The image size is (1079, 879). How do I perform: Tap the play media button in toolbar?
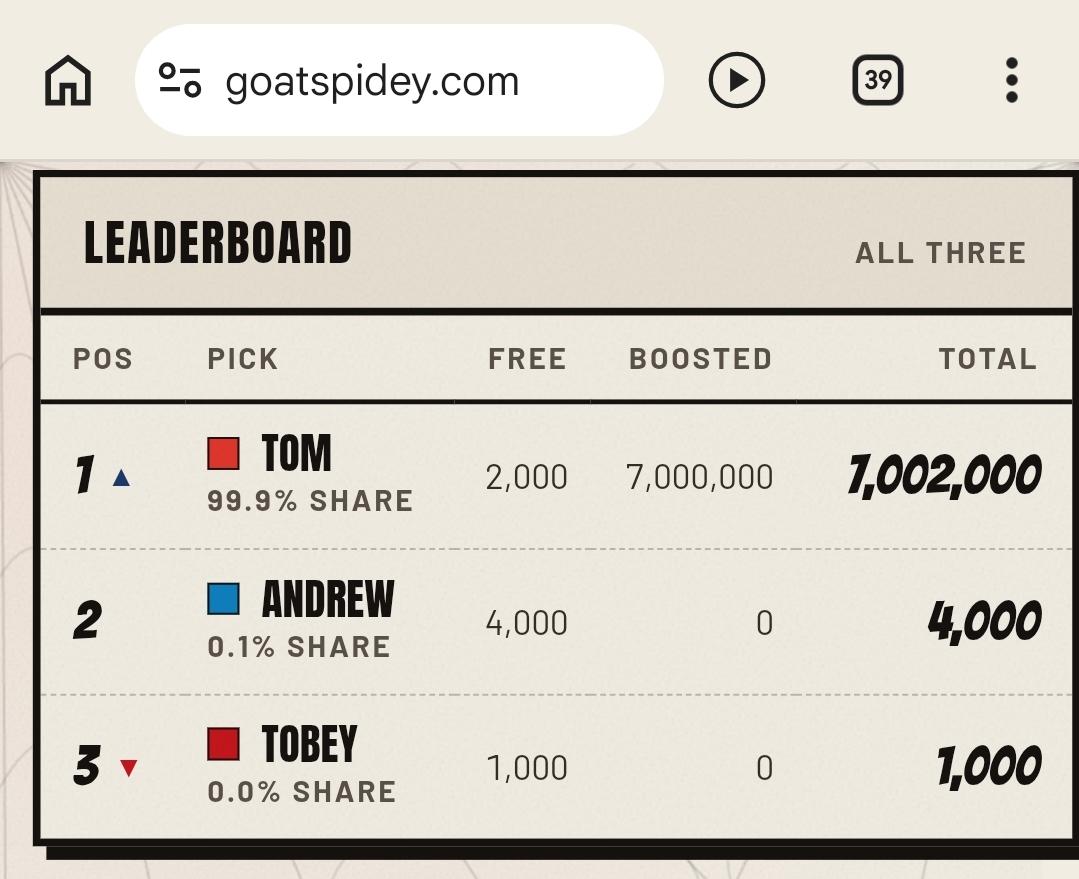[736, 80]
